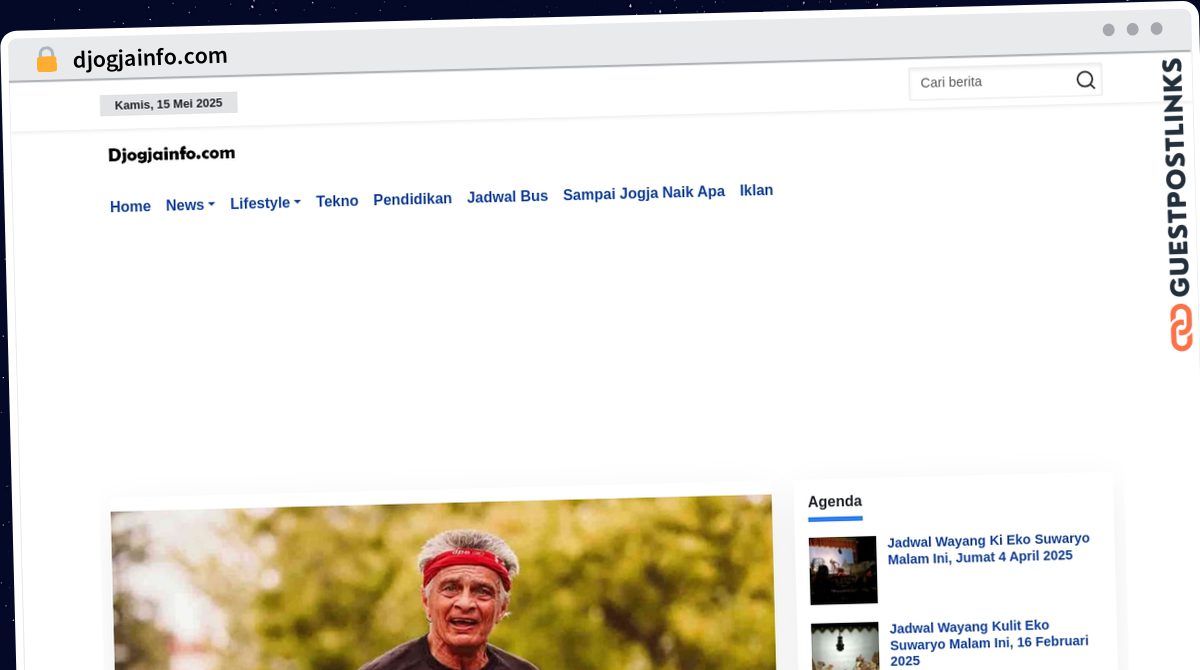Click the Kamis, 15 Mei 2025 date label
This screenshot has height=670, width=1200.
[168, 104]
